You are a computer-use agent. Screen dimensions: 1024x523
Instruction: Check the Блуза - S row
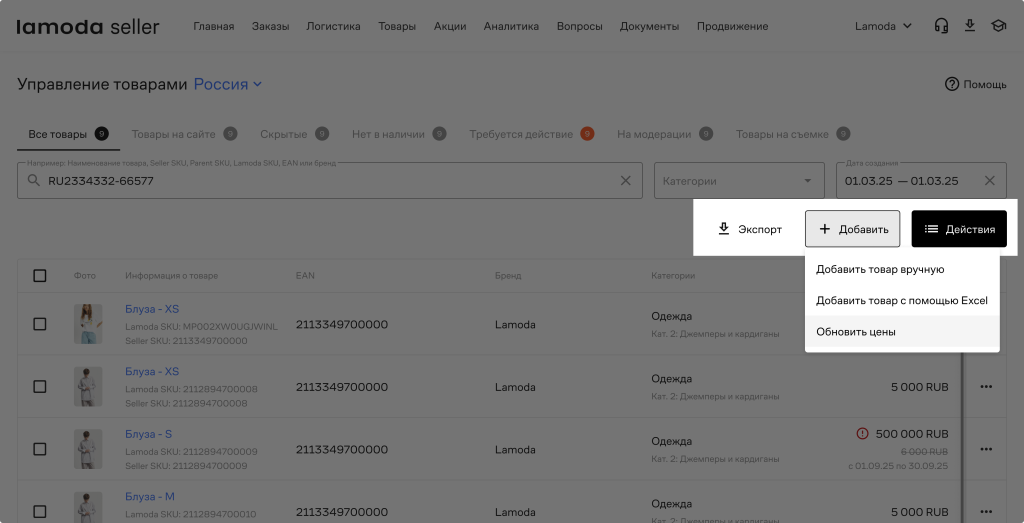(x=40, y=449)
